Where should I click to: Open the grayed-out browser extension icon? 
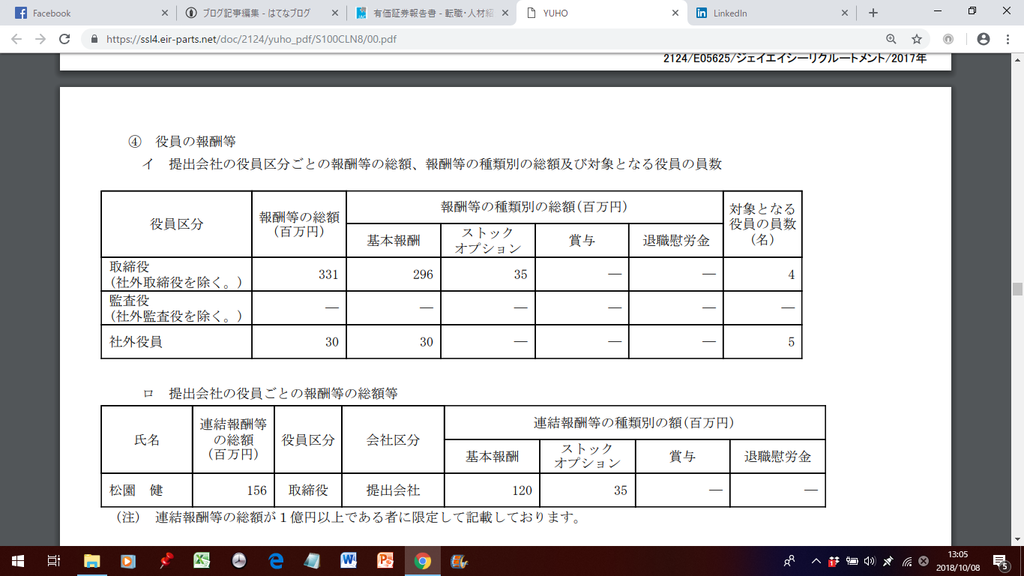coord(948,39)
